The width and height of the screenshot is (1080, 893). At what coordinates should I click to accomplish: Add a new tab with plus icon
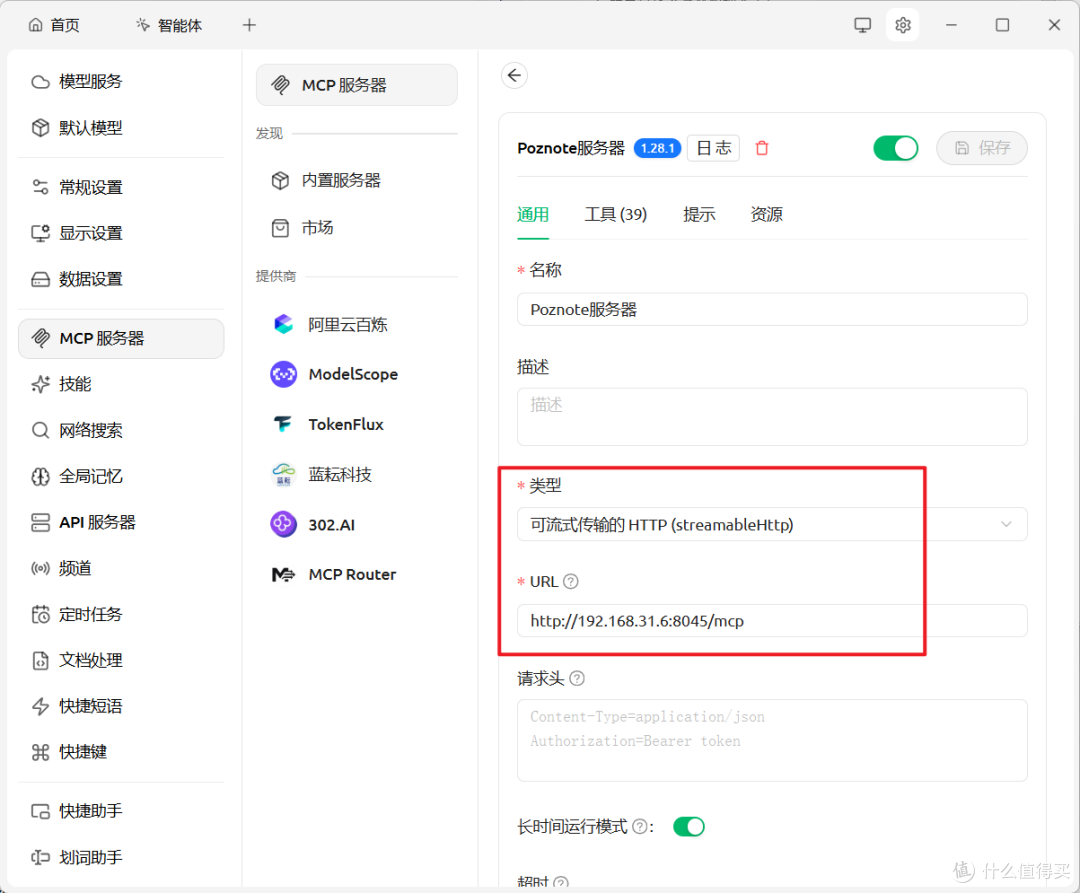tap(249, 25)
